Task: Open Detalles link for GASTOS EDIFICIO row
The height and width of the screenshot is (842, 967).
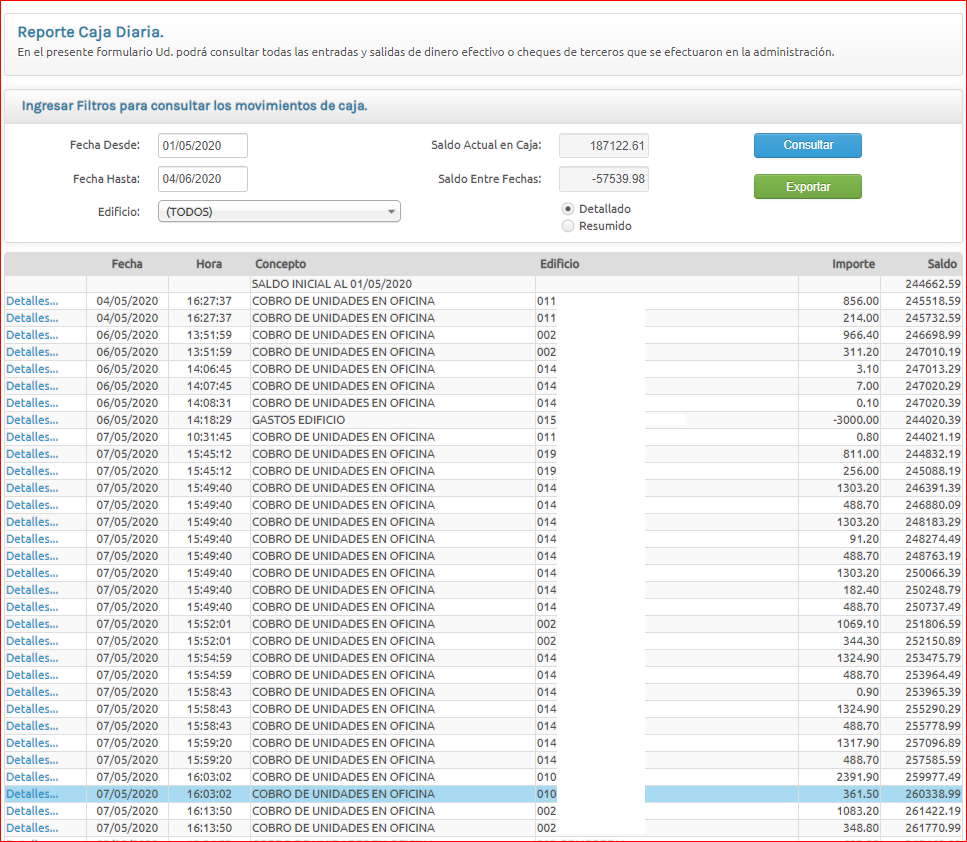Action: tap(32, 420)
